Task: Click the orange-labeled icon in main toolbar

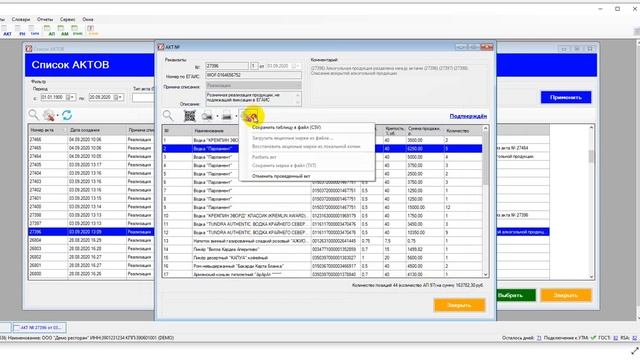Action: point(93,31)
